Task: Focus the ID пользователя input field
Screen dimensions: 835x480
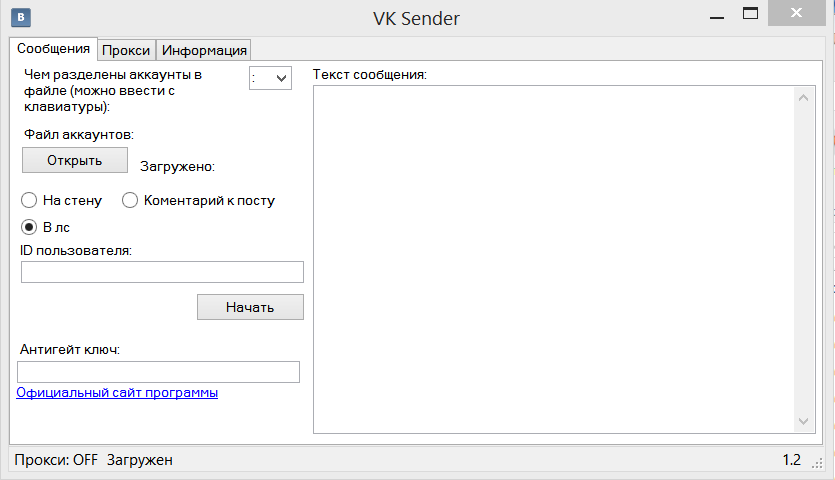Action: click(162, 272)
